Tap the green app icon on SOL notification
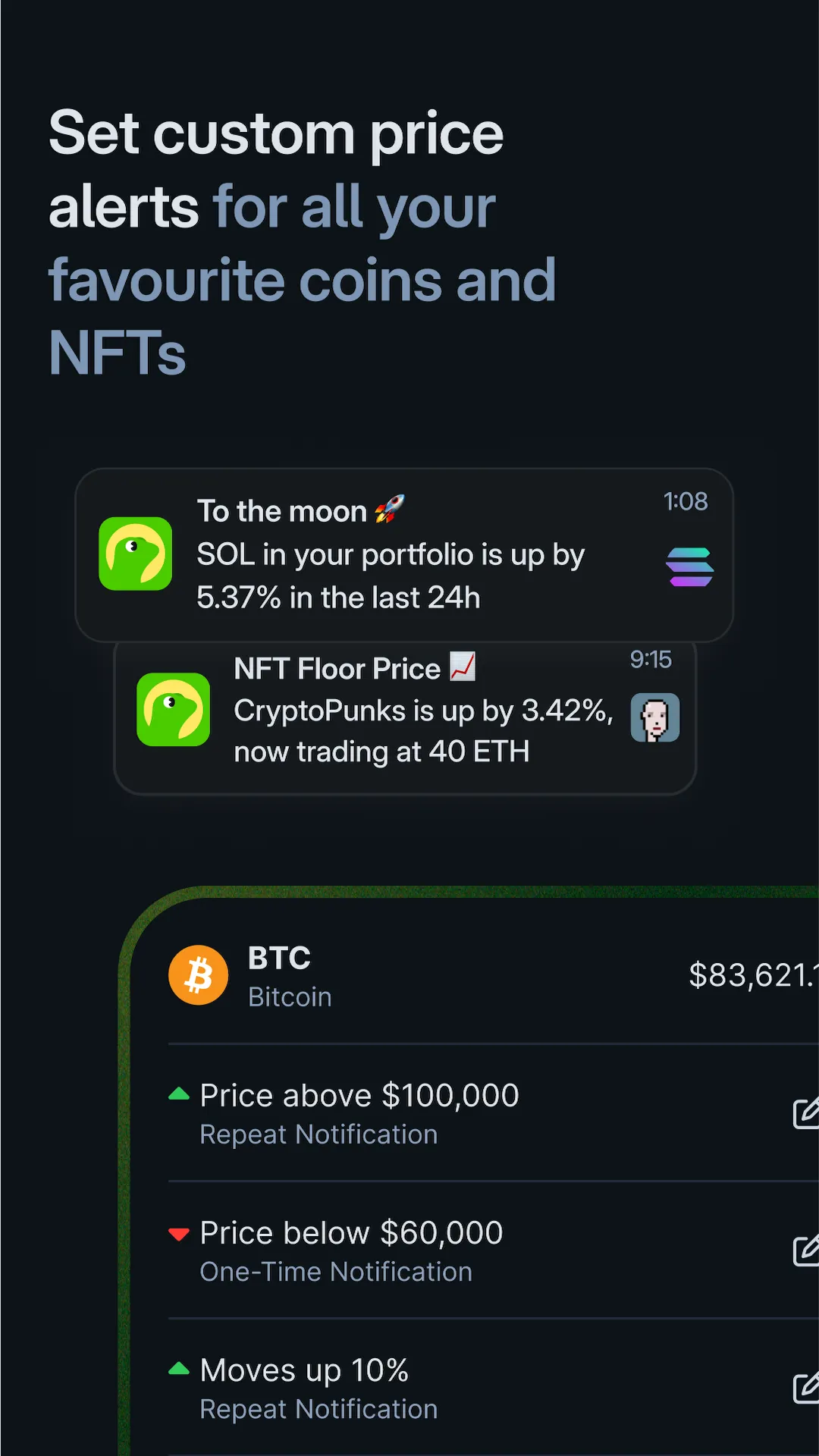Viewport: 819px width, 1456px height. pos(135,554)
